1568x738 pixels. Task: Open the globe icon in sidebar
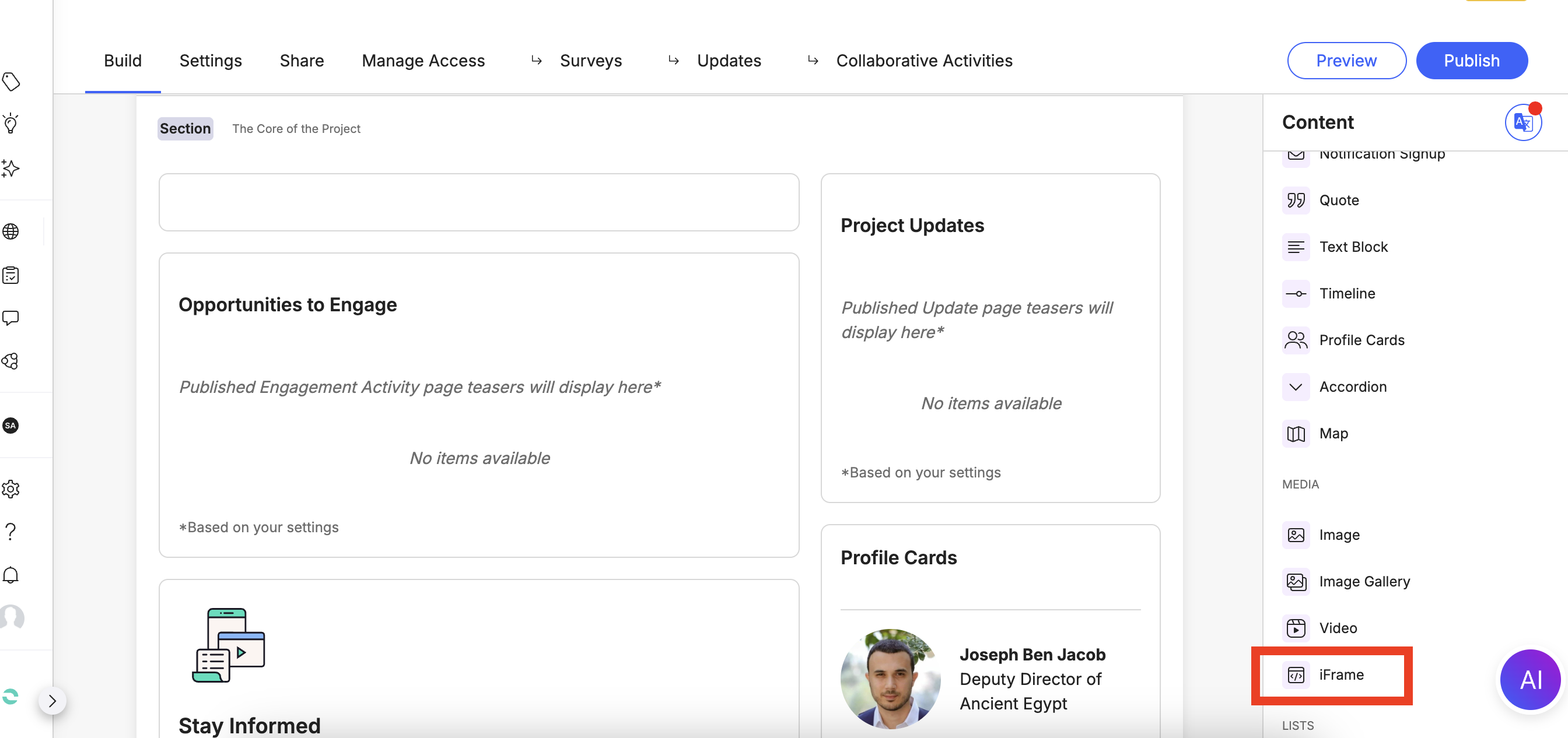11,231
